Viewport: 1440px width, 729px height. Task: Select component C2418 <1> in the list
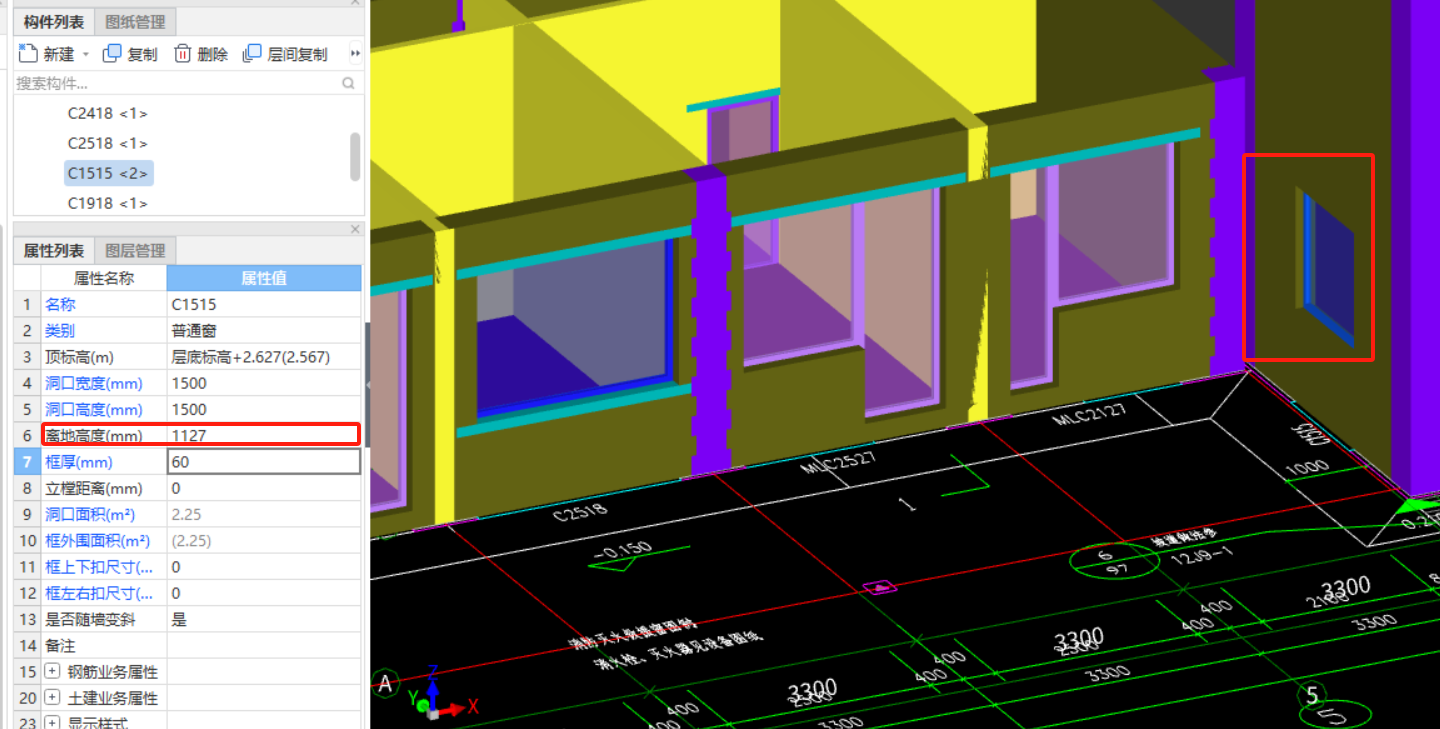point(108,113)
